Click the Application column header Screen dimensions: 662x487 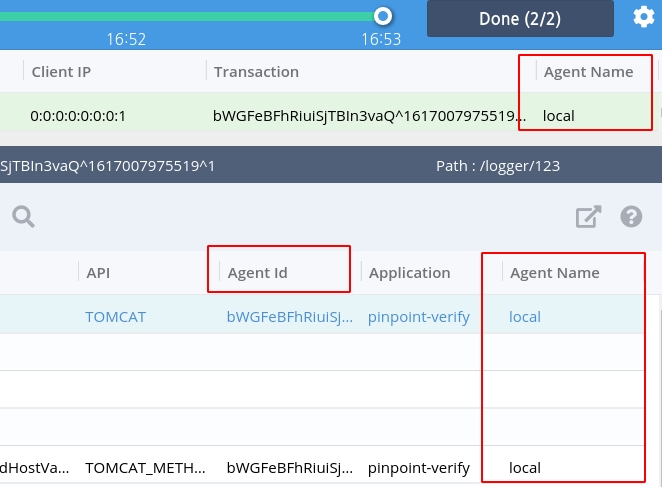pos(410,272)
